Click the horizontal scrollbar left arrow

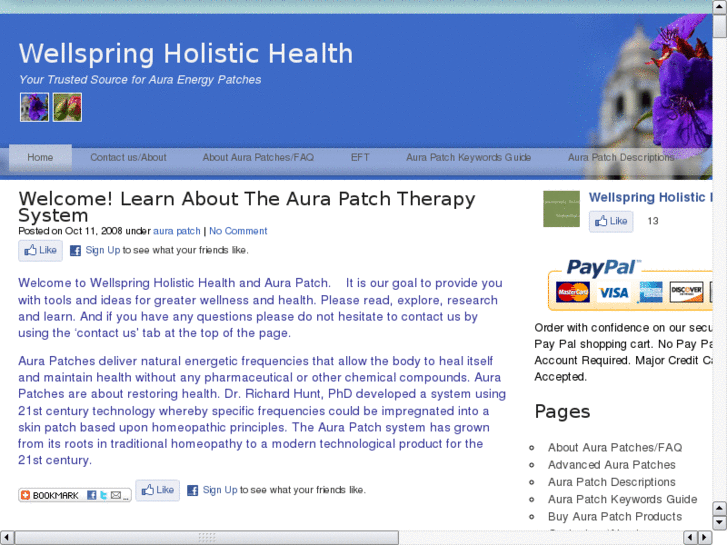[6, 538]
